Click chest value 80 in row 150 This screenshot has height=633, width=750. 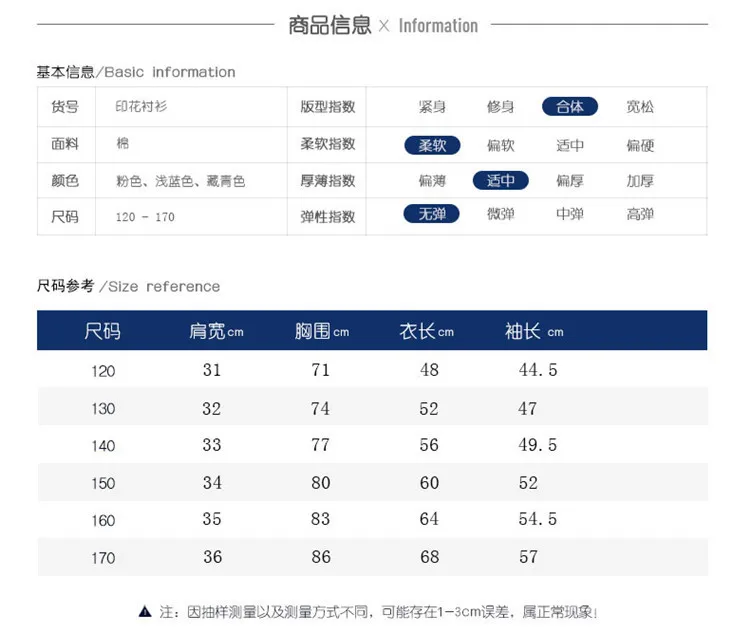320,482
